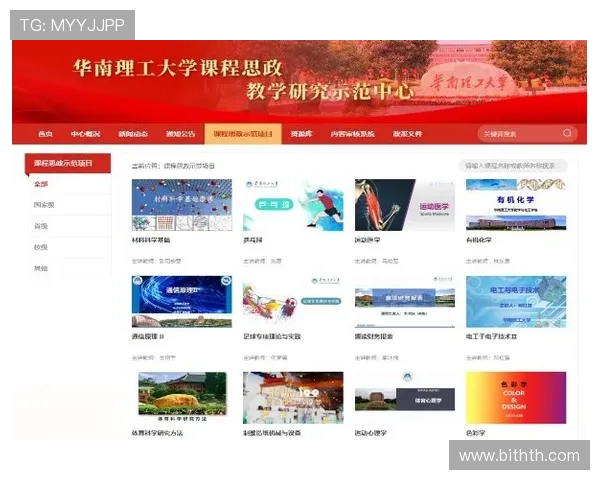Click the magnifier search icon in the navbar
Image resolution: width=600 pixels, height=480 pixels.
pyautogui.click(x=567, y=133)
